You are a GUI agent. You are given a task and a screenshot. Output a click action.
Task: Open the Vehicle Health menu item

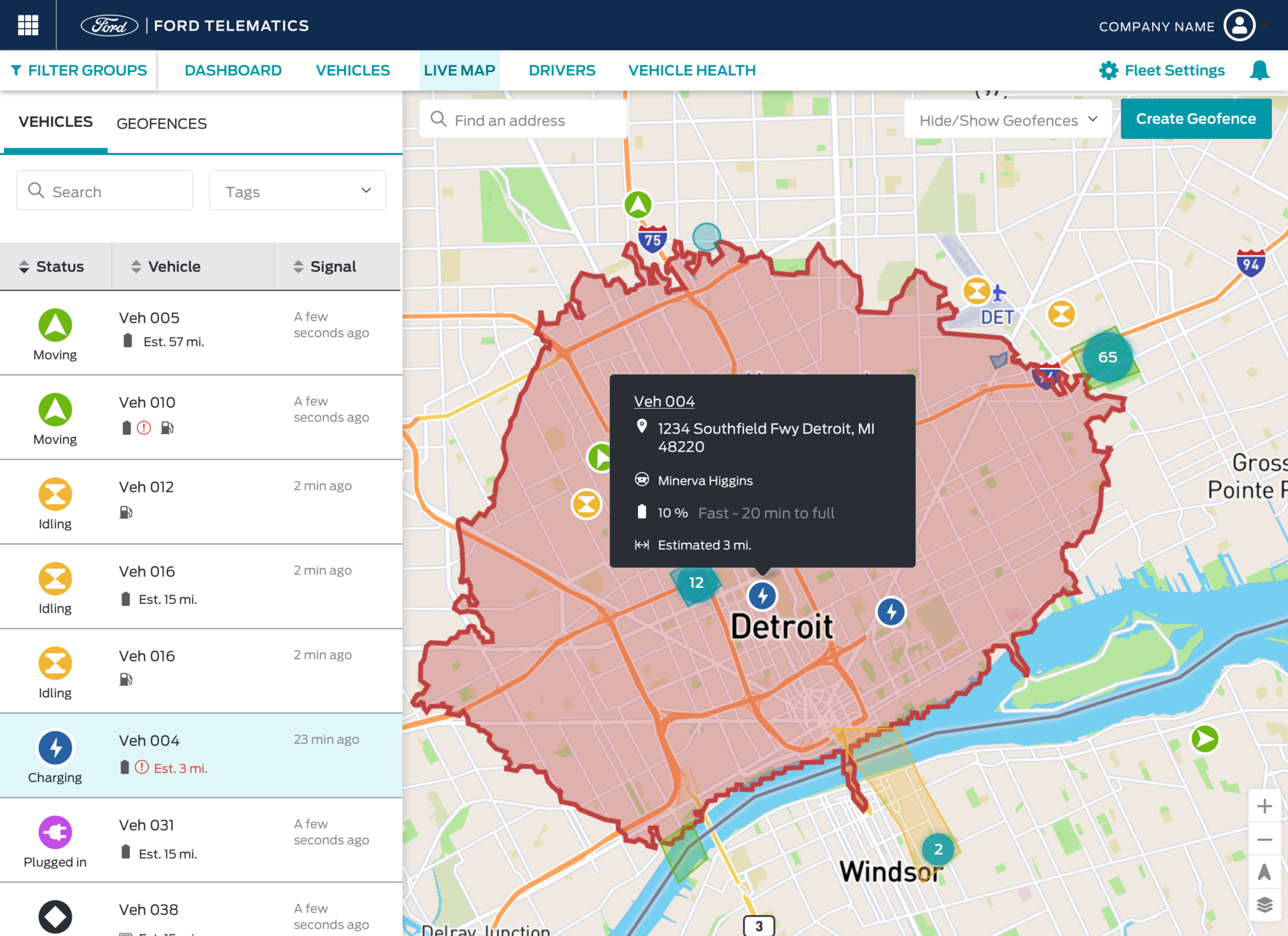click(x=692, y=70)
